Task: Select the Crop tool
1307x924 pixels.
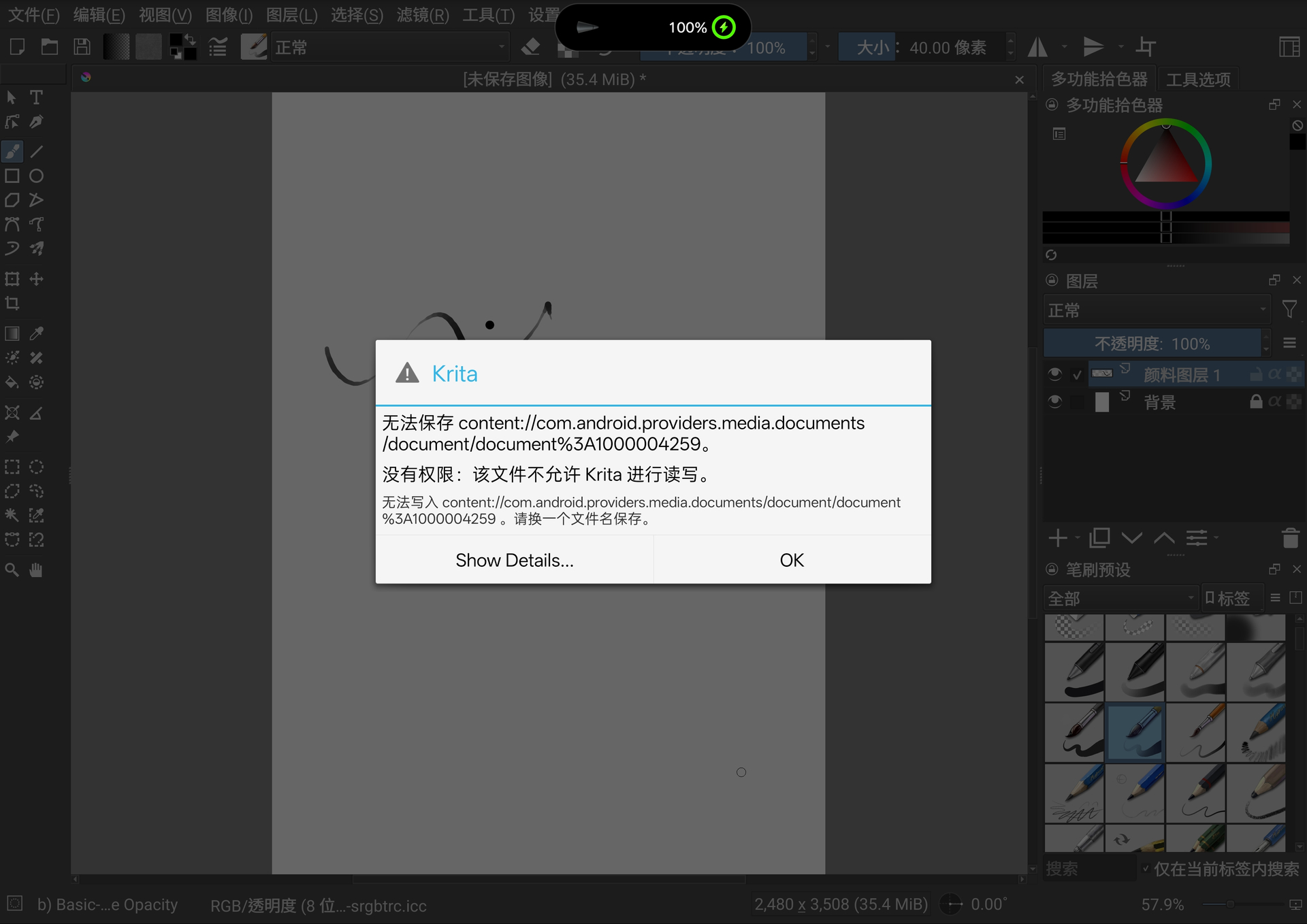Action: [x=12, y=303]
